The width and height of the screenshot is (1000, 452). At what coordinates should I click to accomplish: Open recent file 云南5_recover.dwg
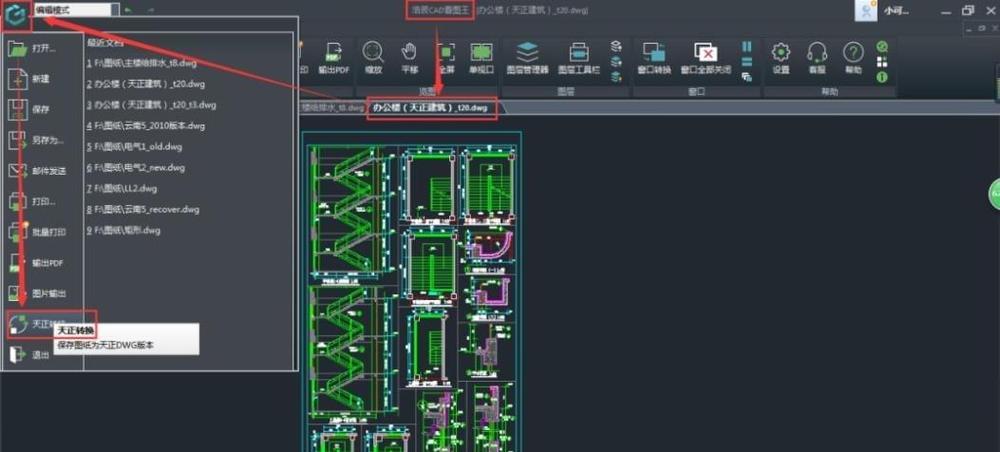pyautogui.click(x=143, y=209)
